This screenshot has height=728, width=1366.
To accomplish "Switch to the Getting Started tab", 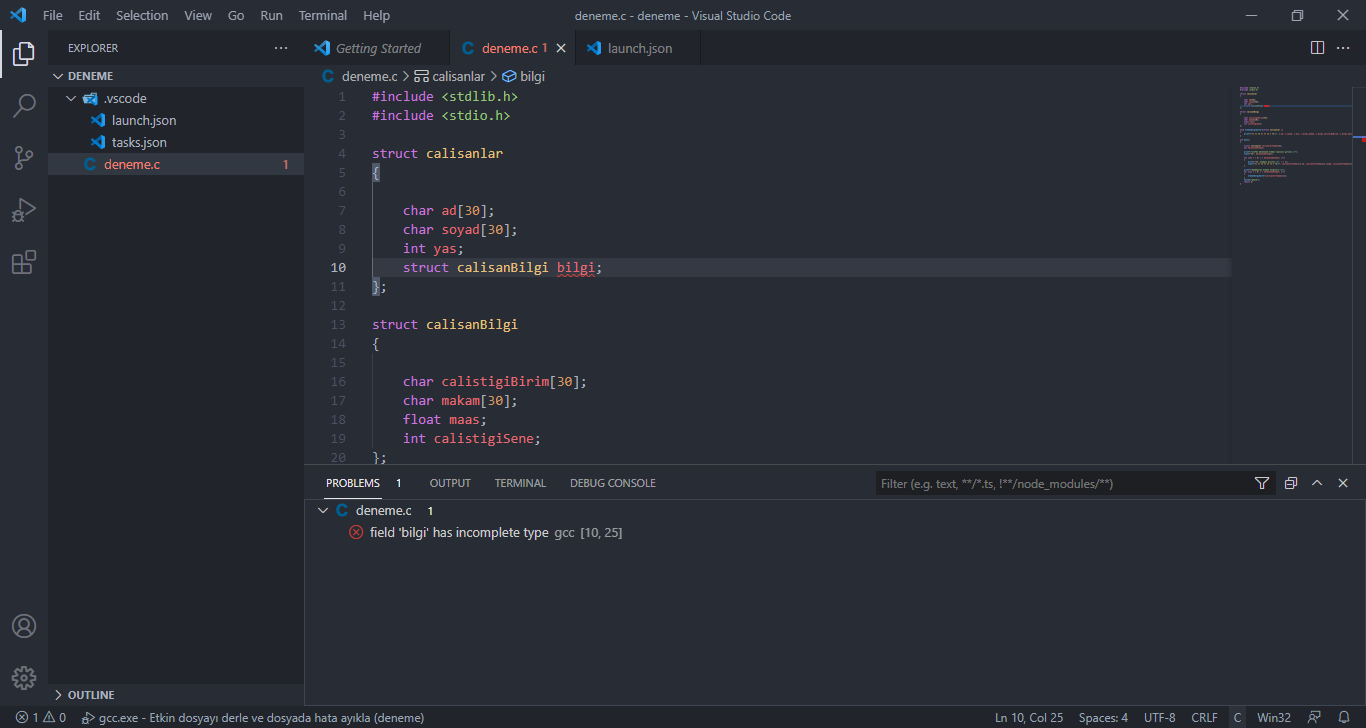I will pyautogui.click(x=378, y=48).
